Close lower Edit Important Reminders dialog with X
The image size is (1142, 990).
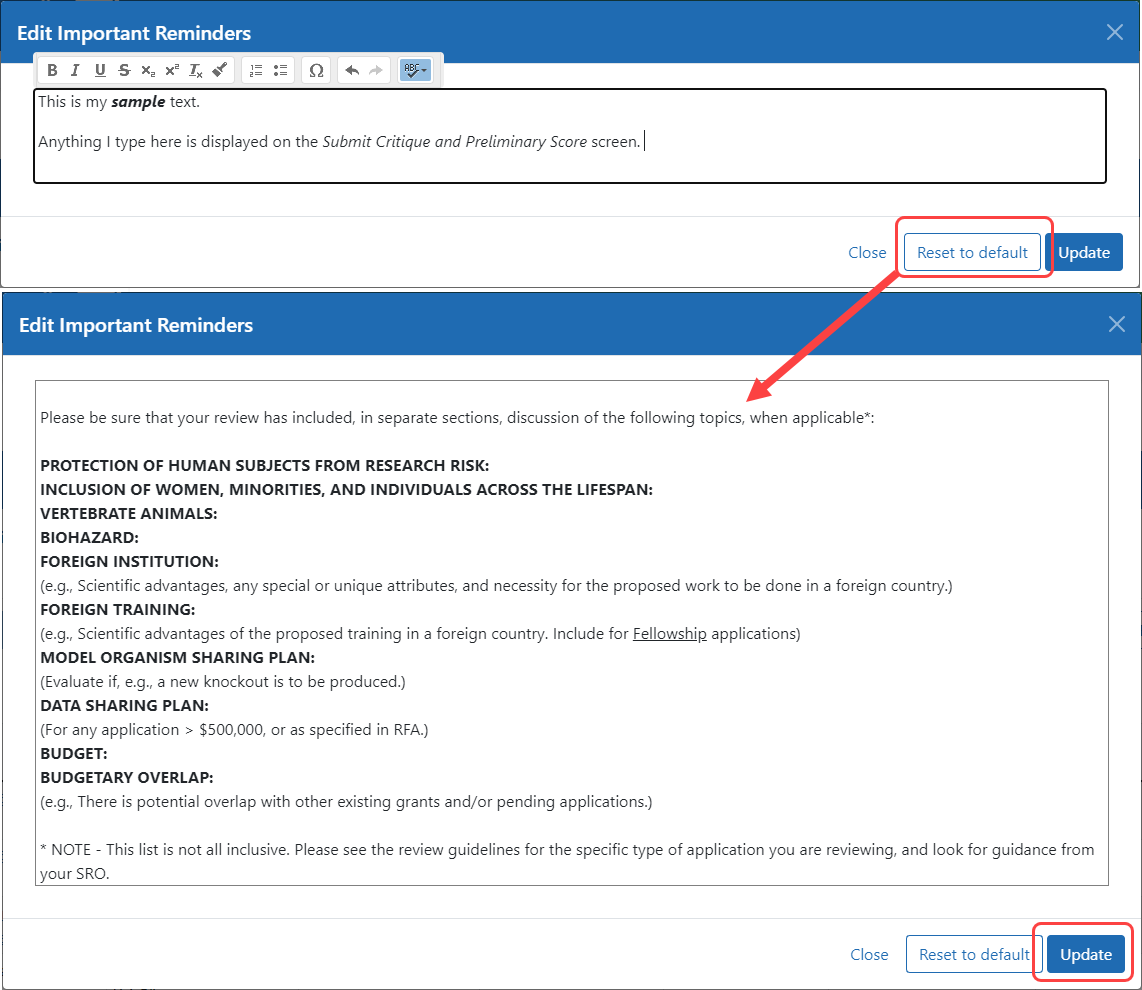pyautogui.click(x=1117, y=324)
